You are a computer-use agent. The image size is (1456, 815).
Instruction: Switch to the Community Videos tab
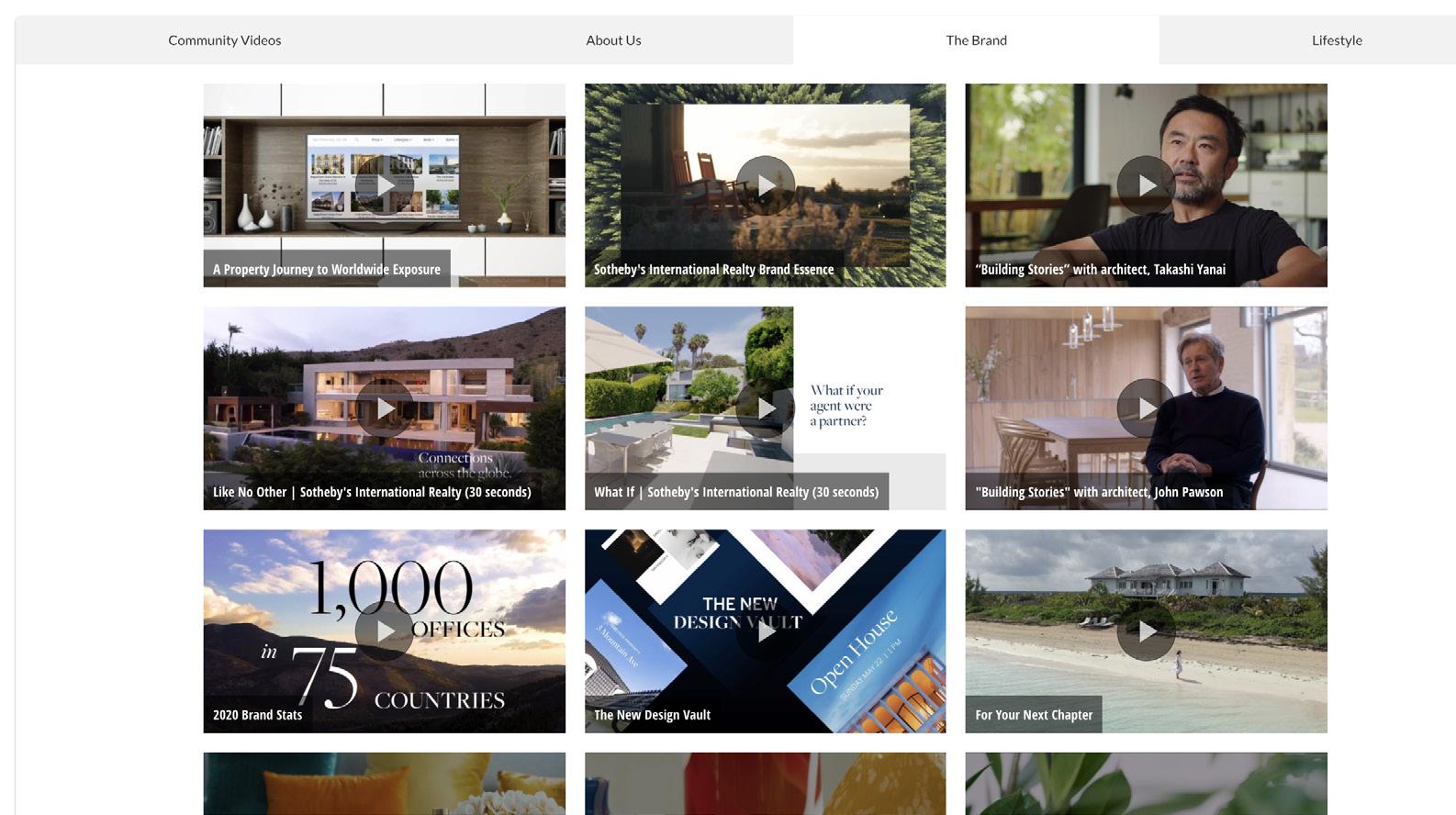coord(224,40)
